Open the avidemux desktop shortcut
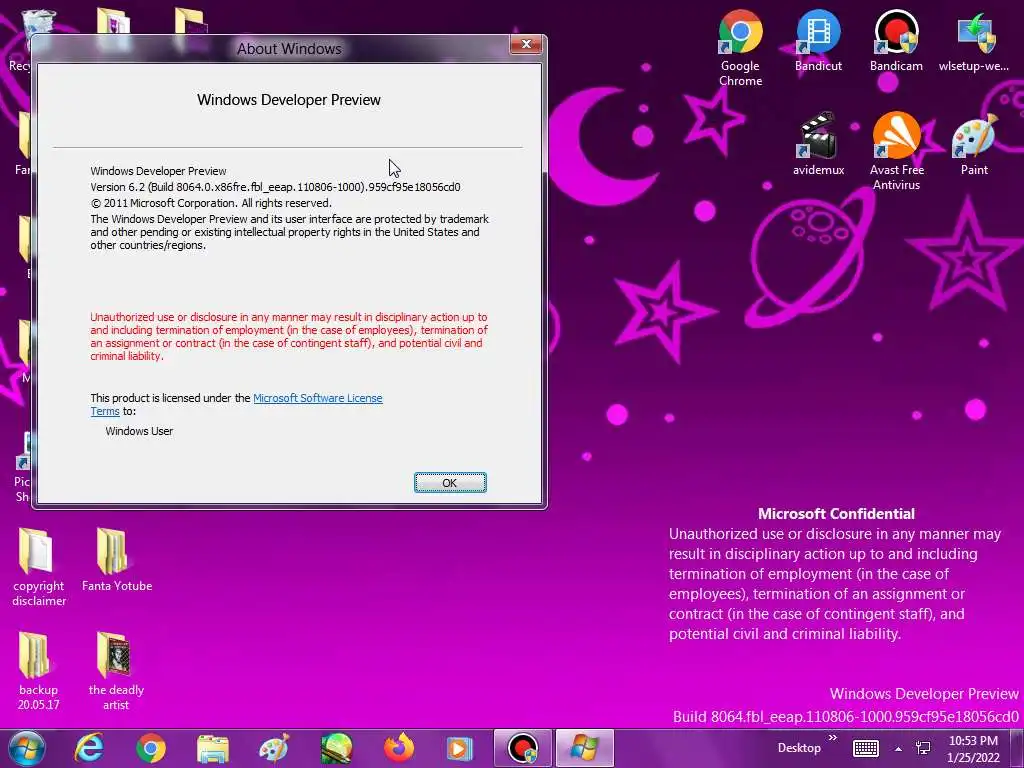This screenshot has width=1024, height=768. click(818, 144)
